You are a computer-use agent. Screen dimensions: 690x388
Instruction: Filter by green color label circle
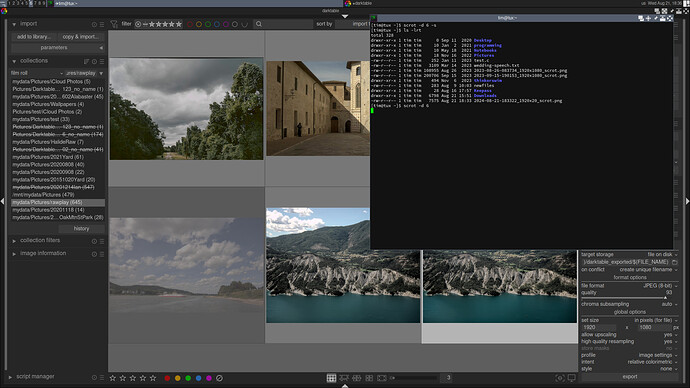click(208, 24)
